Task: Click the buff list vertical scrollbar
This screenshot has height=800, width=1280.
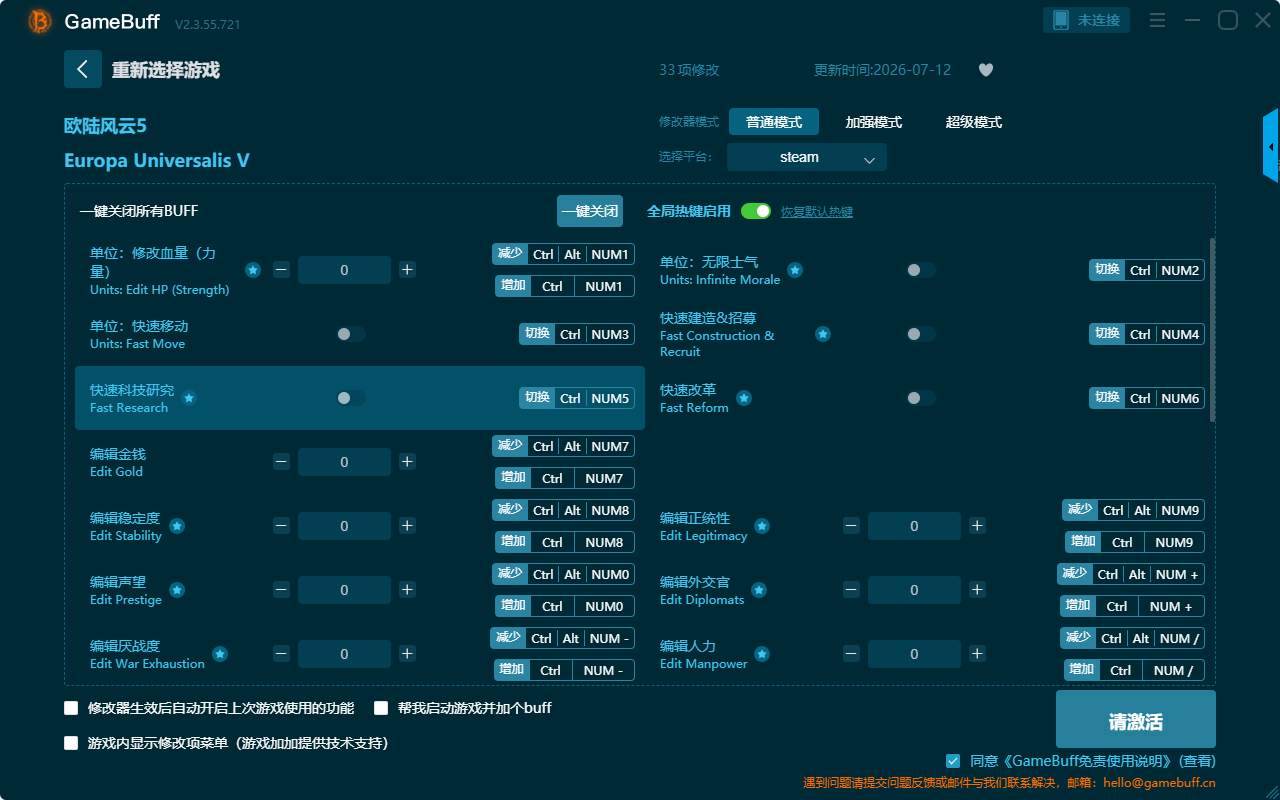Action: pyautogui.click(x=1213, y=330)
